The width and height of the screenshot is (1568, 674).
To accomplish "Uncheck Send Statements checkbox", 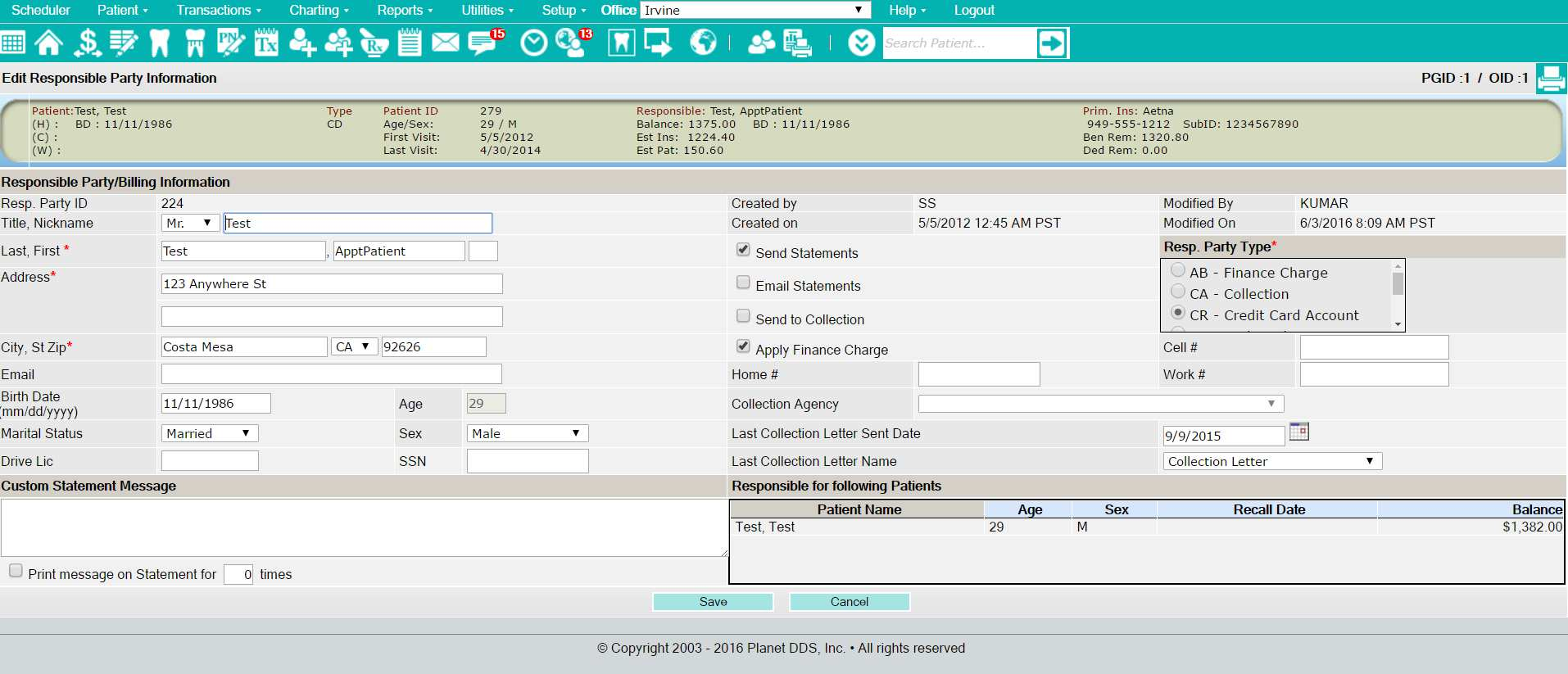I will pos(743,250).
